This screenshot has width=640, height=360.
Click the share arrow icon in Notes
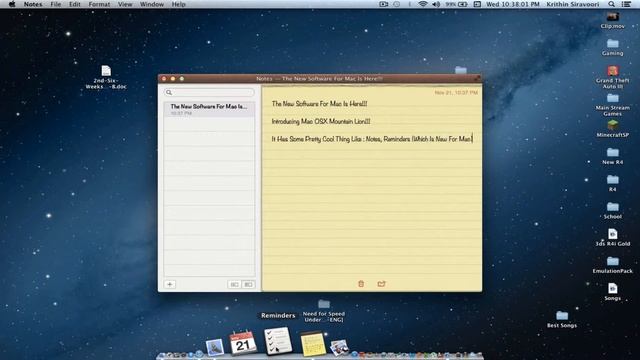[x=381, y=284]
